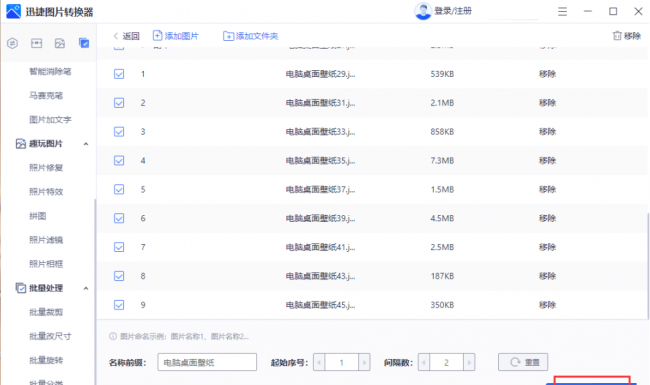Deselect the checkbox for row 6

coord(119,218)
